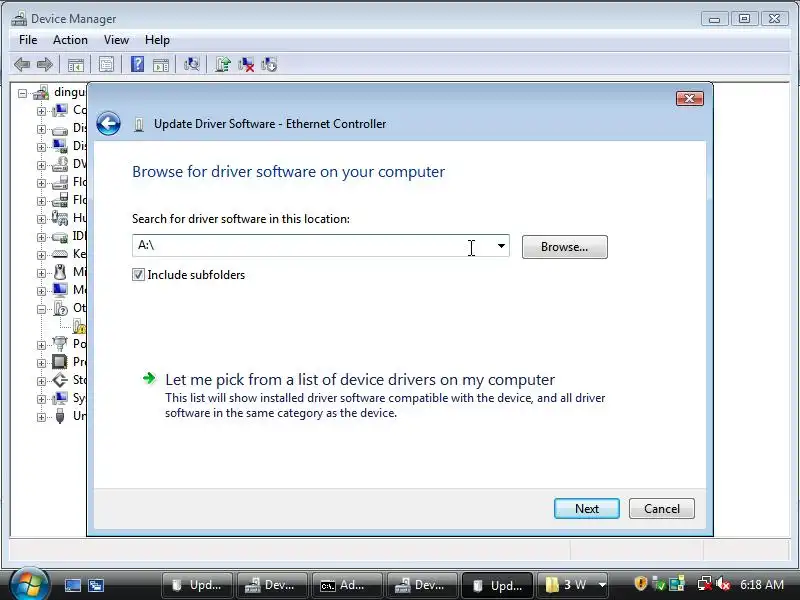Select the USB controllers plug icon

(60, 416)
